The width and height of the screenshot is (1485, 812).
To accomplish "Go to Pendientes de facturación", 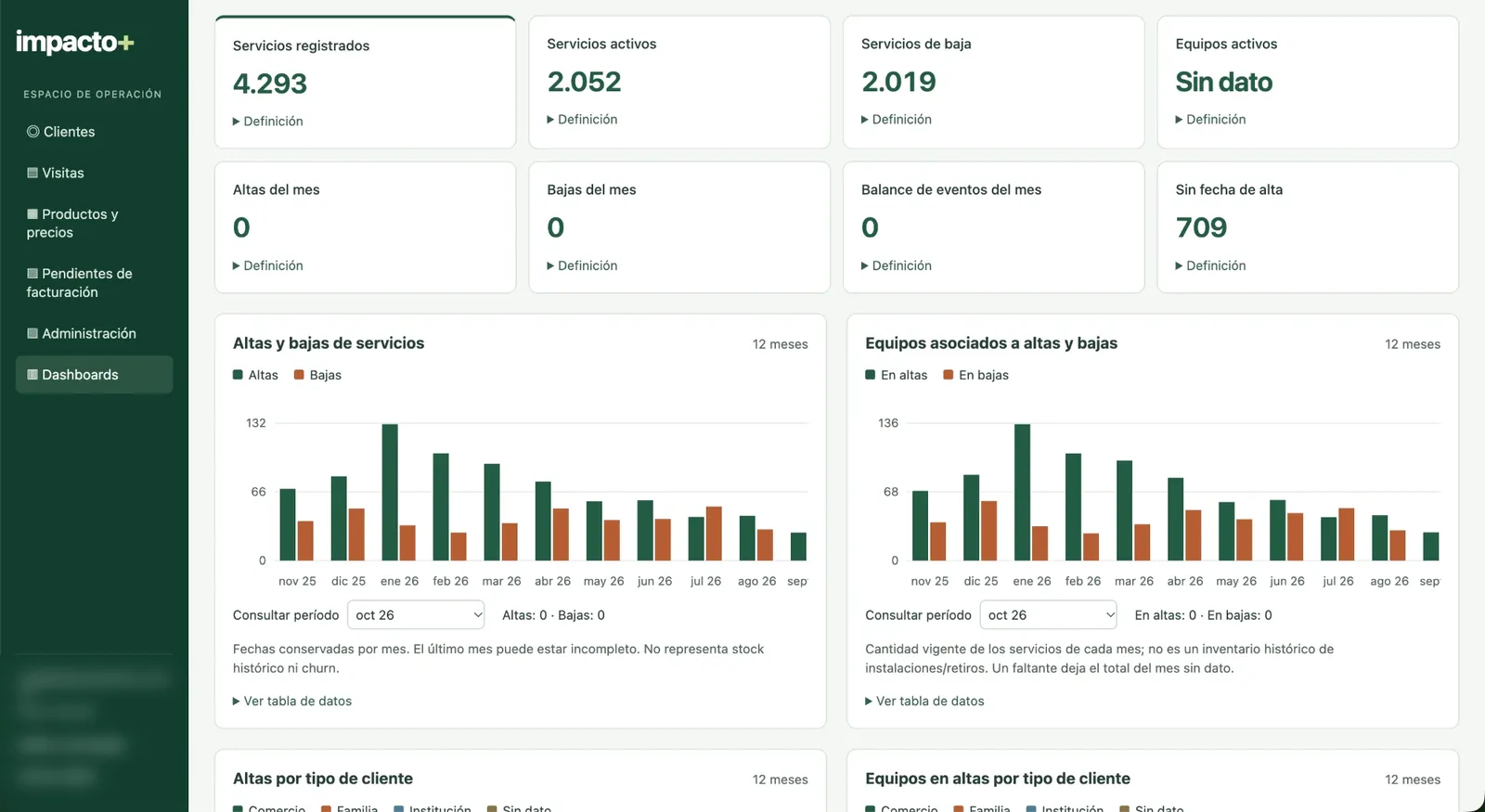I will tap(94, 283).
